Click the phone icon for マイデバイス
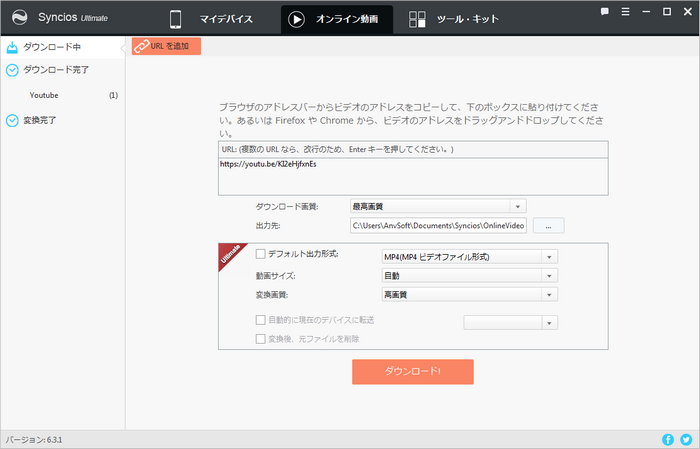700x449 pixels. 175,19
